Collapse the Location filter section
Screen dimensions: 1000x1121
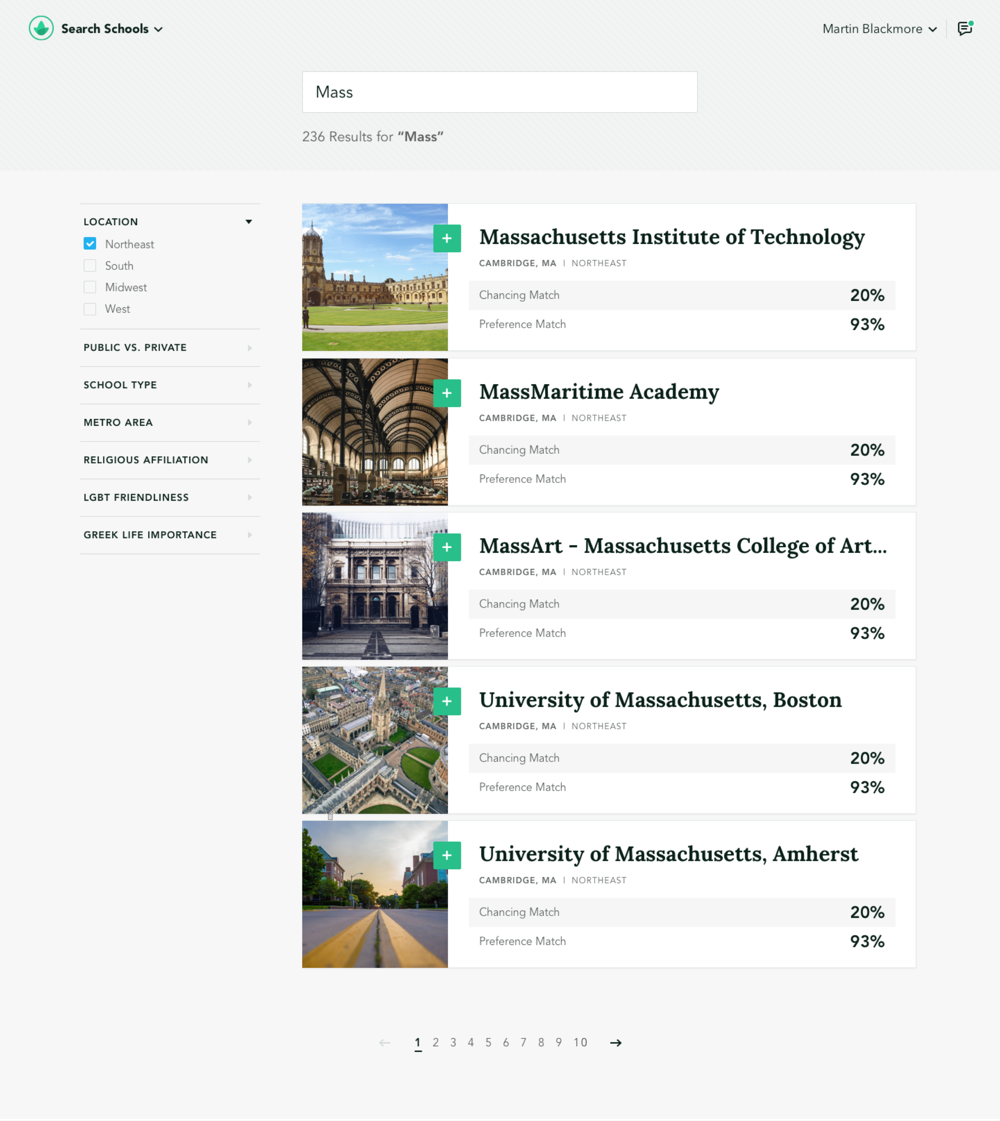[x=169, y=222]
